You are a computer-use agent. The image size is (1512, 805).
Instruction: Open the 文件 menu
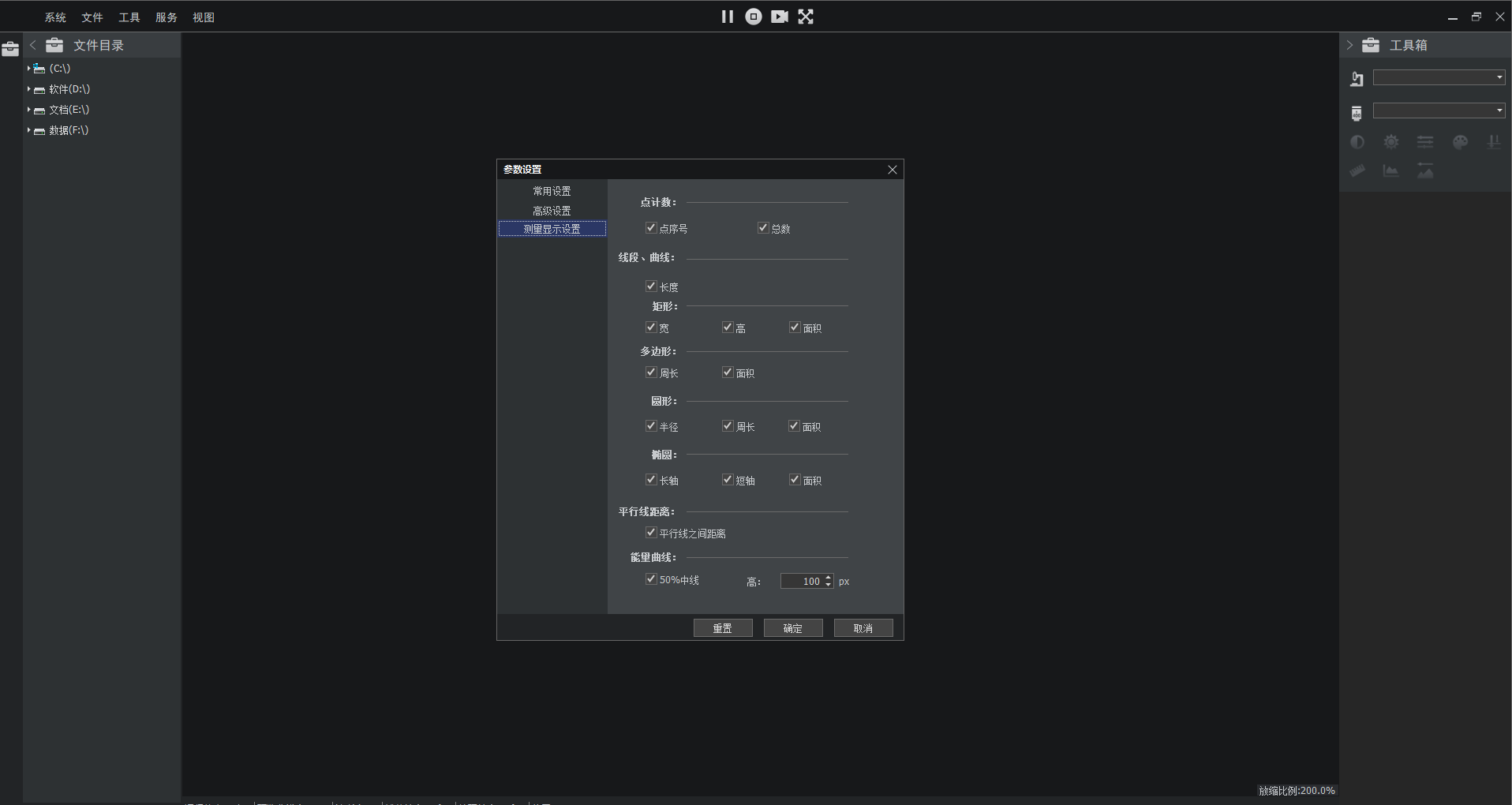92,17
